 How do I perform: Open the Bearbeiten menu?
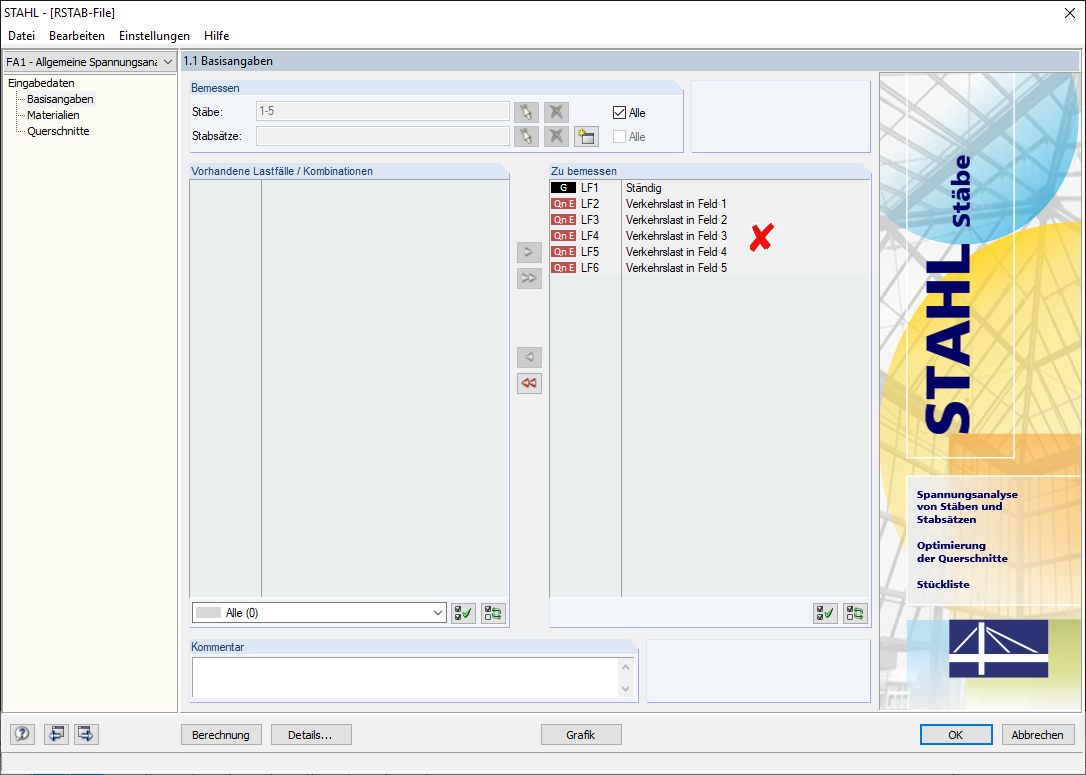point(77,36)
